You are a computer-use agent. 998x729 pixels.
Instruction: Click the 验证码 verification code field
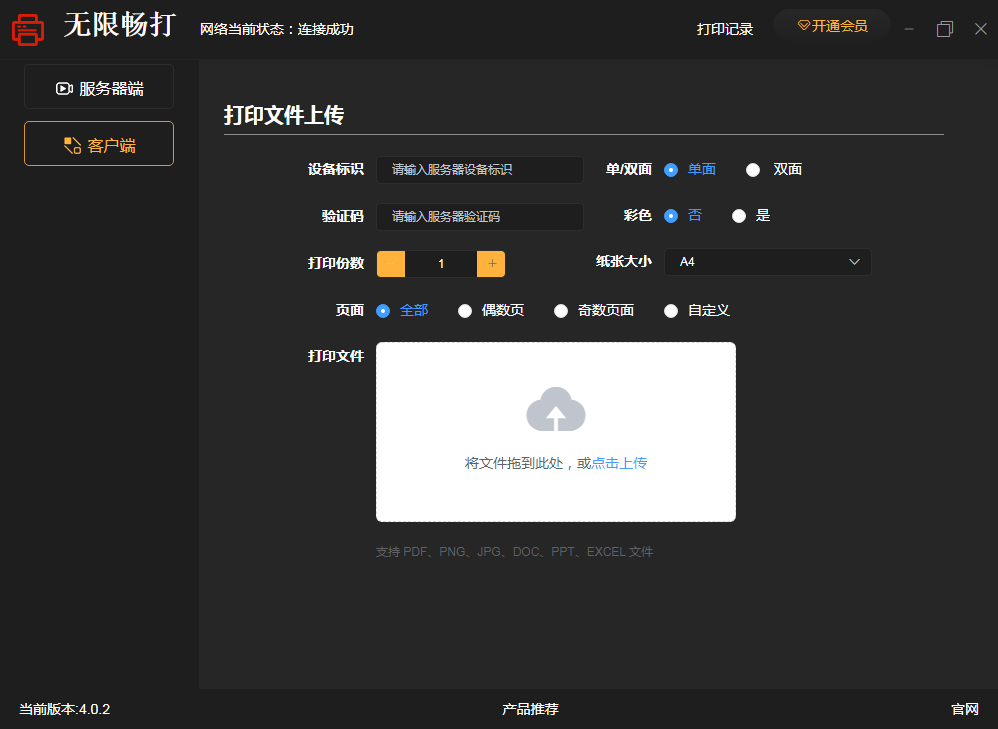click(479, 216)
